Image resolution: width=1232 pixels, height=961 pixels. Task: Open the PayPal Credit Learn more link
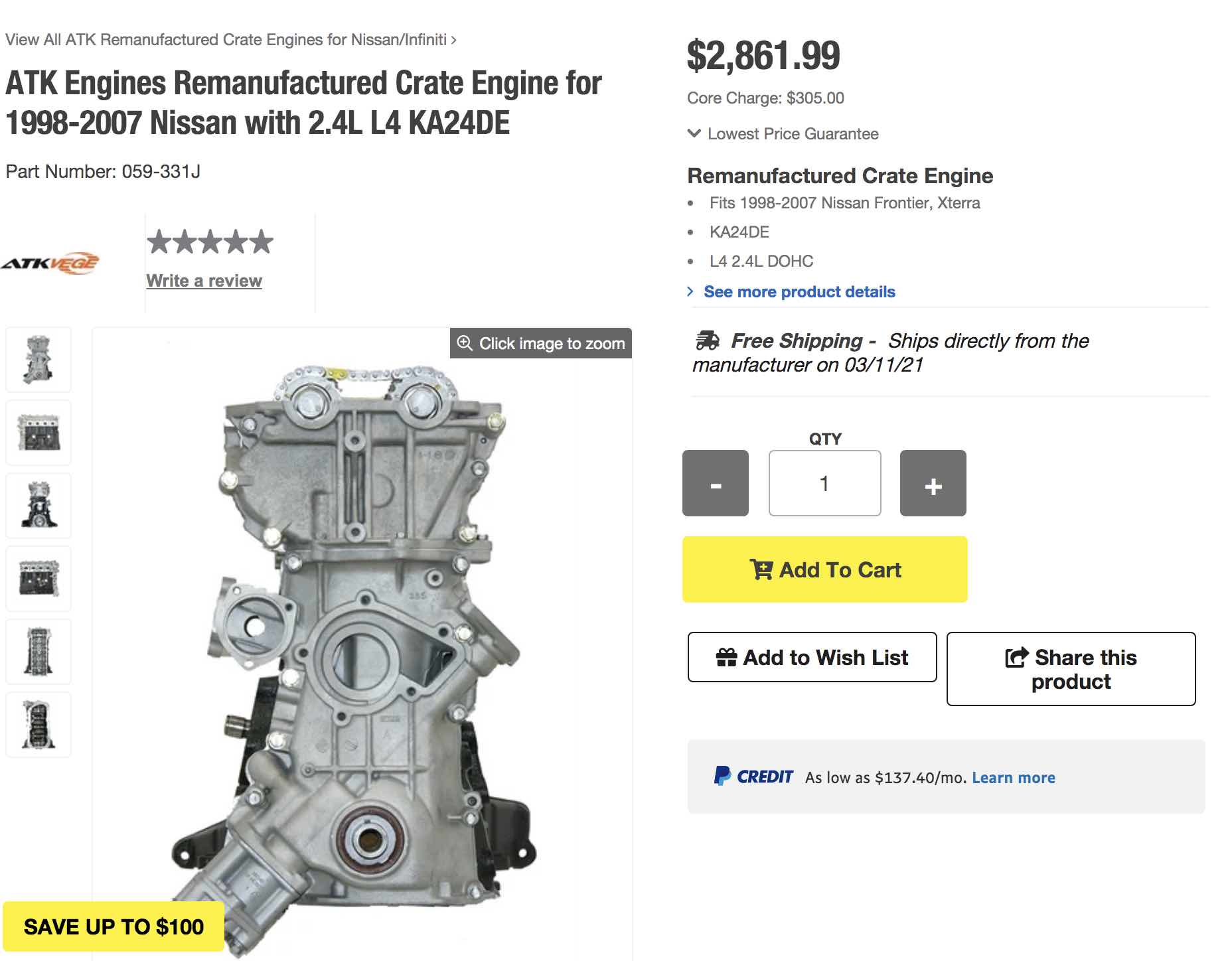[x=1013, y=777]
